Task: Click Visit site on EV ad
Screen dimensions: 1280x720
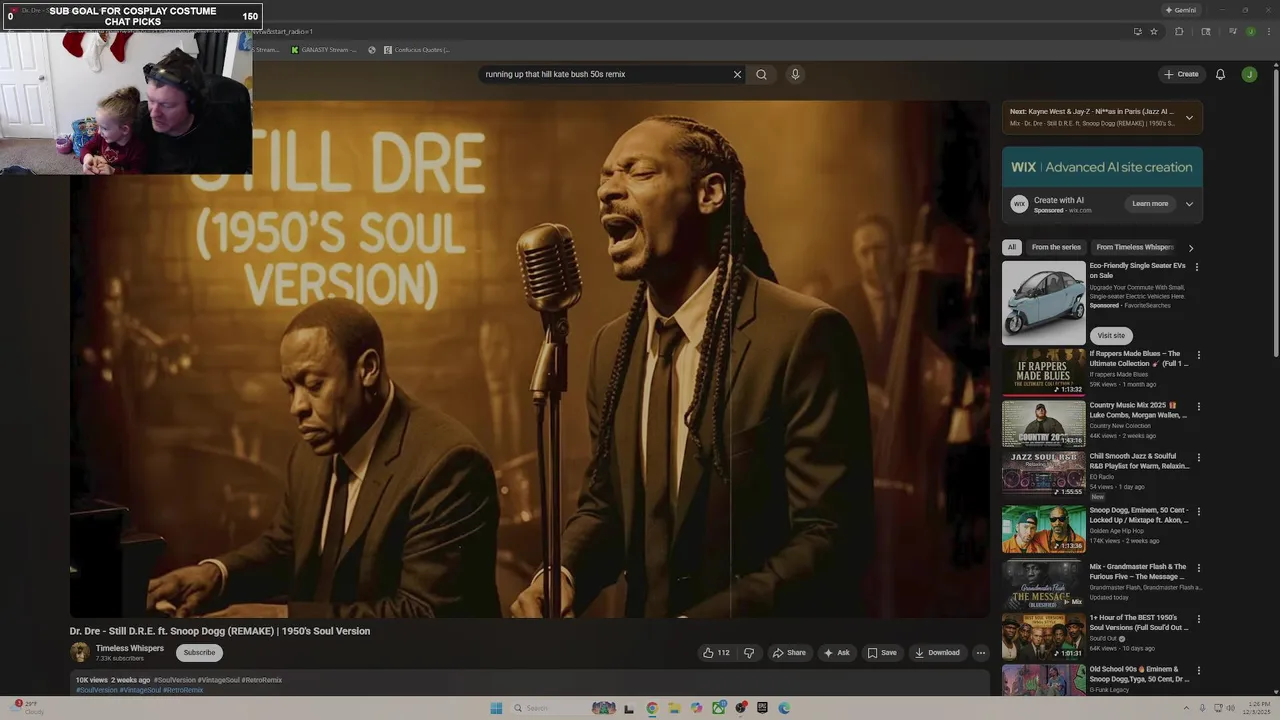Action: click(1111, 336)
